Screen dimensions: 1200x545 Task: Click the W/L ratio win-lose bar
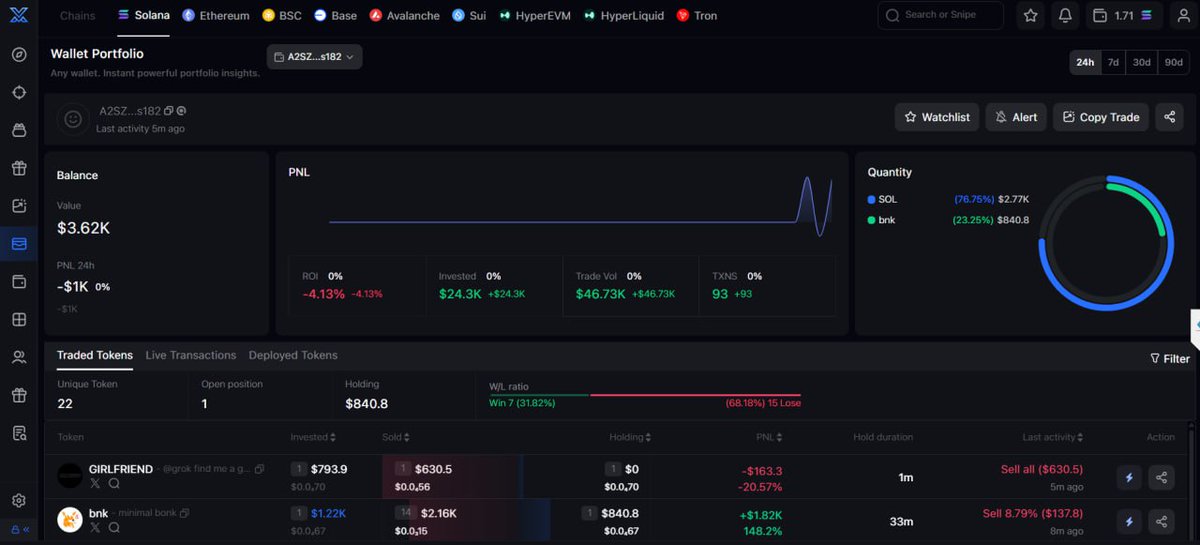pyautogui.click(x=645, y=395)
